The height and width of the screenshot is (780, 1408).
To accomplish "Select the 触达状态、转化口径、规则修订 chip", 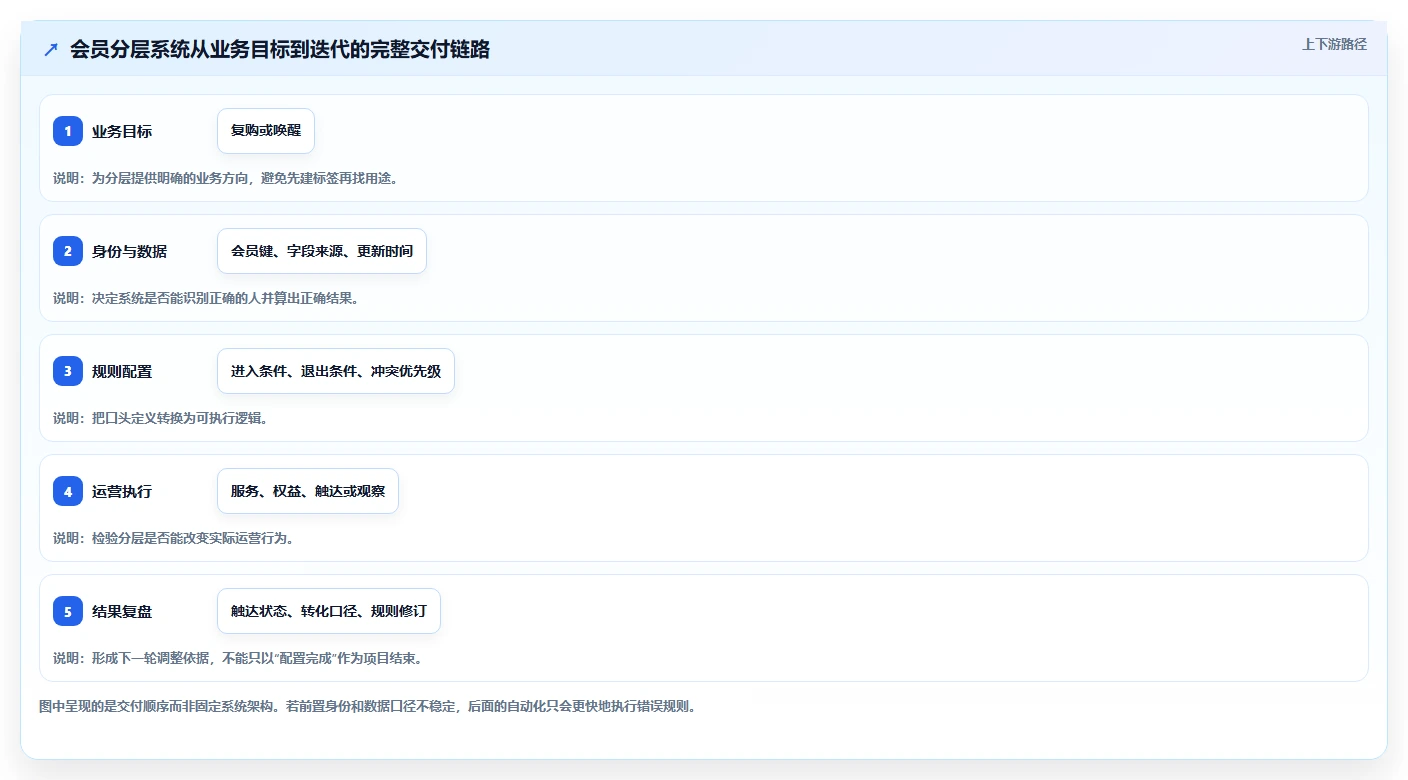I will [x=329, y=611].
